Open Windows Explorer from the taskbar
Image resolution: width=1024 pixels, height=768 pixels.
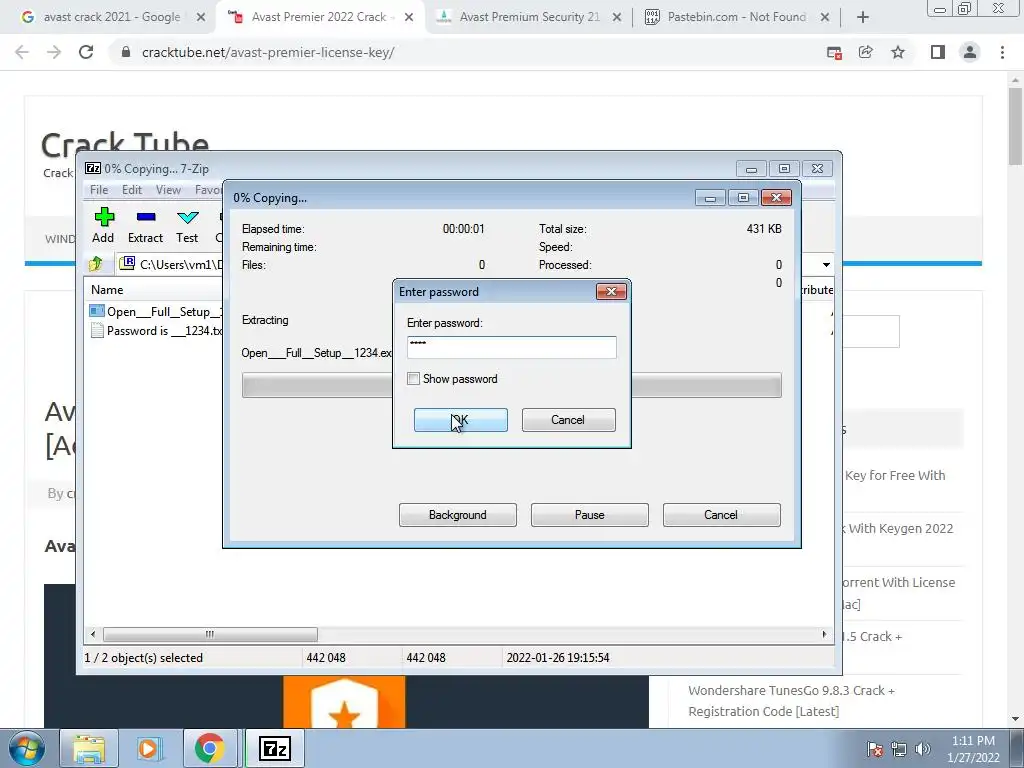click(89, 749)
